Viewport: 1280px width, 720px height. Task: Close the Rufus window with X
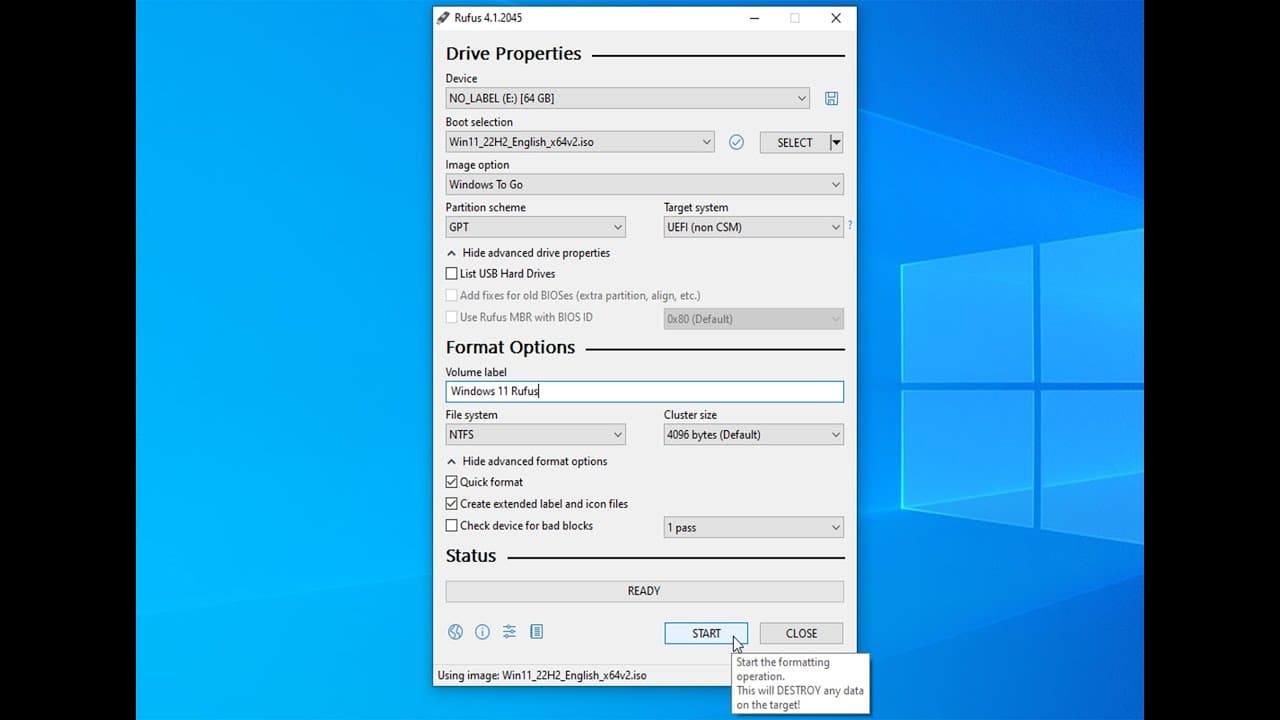[x=836, y=18]
